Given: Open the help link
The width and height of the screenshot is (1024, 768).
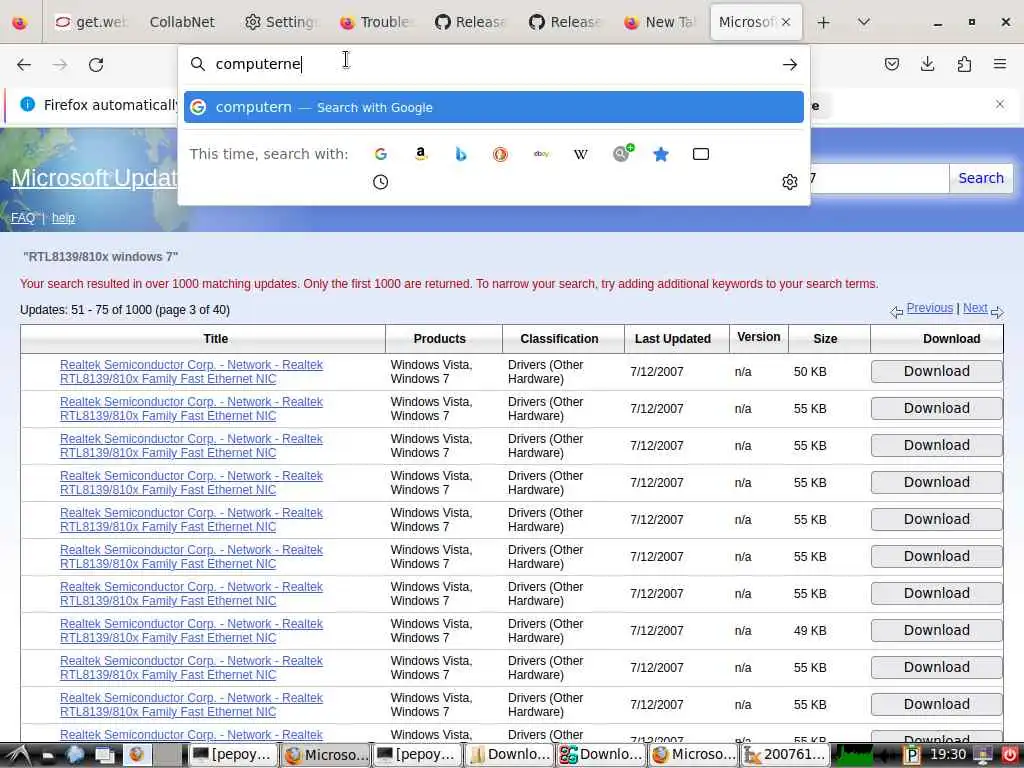Looking at the screenshot, I should pos(63,218).
